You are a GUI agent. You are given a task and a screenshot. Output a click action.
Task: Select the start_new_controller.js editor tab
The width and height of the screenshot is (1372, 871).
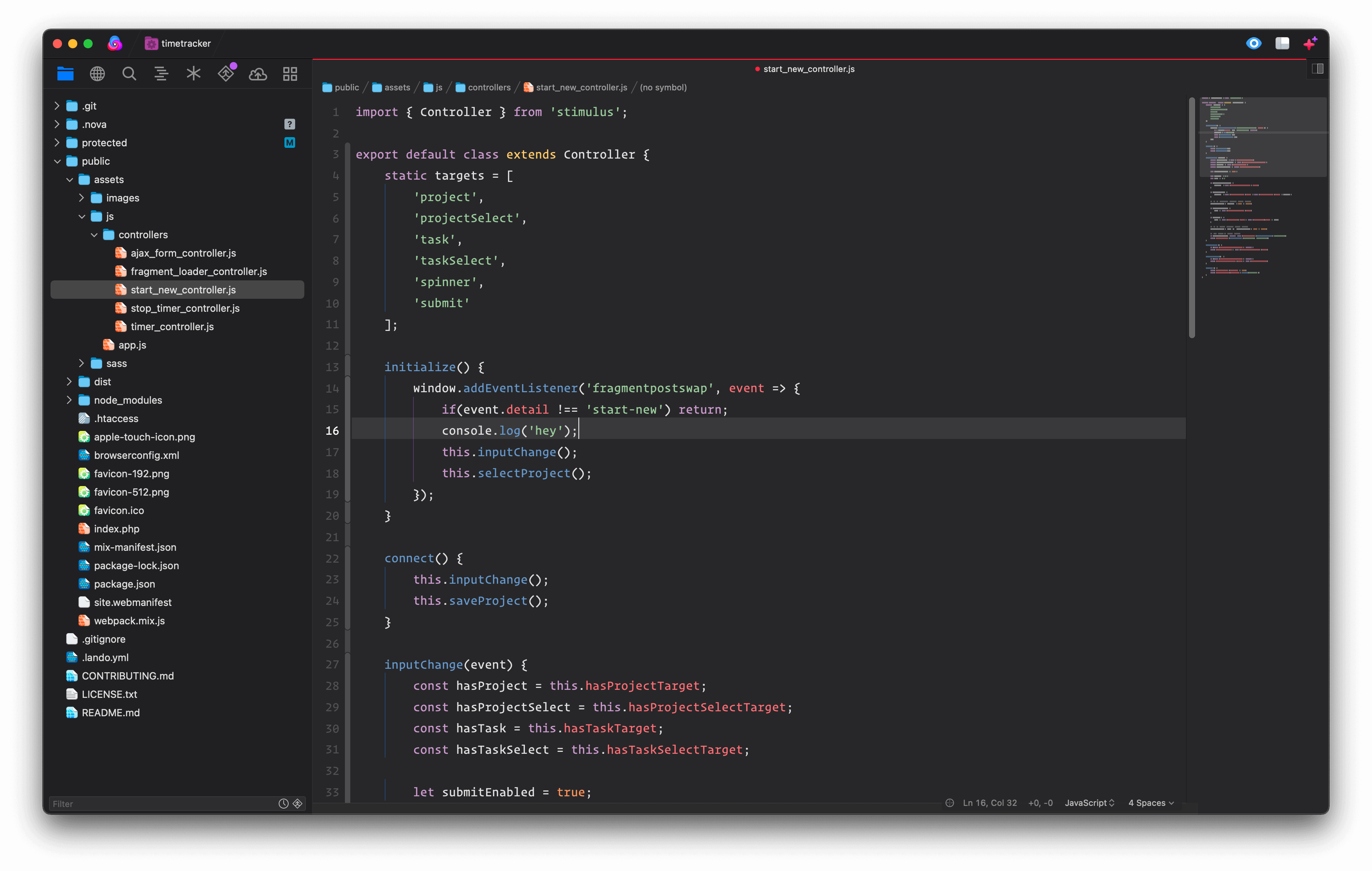[807, 69]
